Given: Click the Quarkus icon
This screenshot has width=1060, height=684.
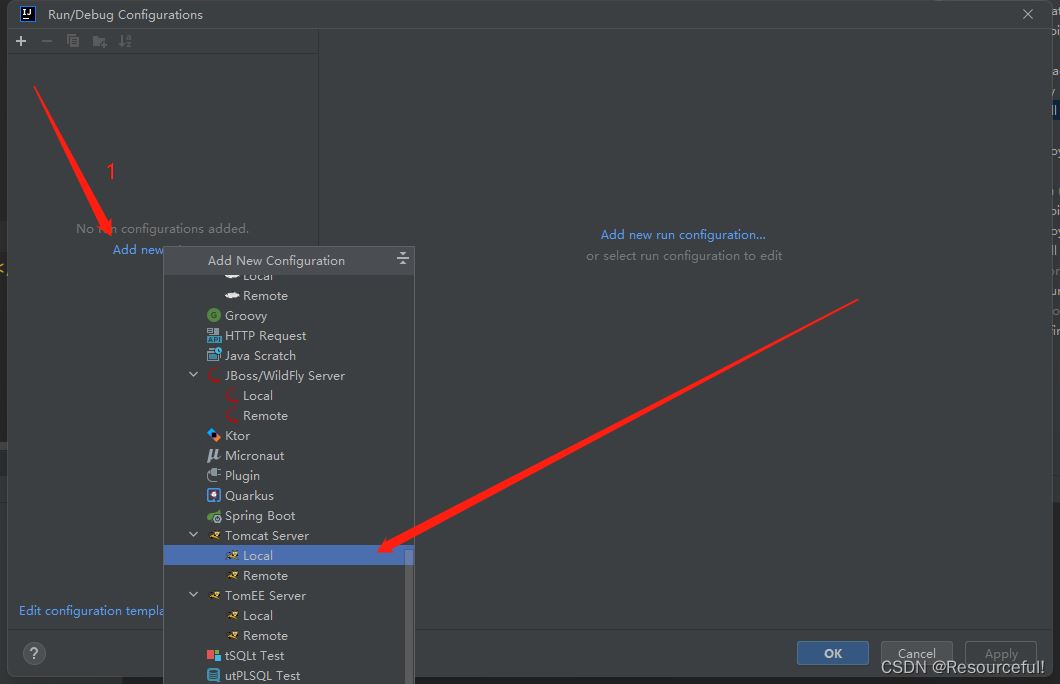Looking at the screenshot, I should click(214, 495).
